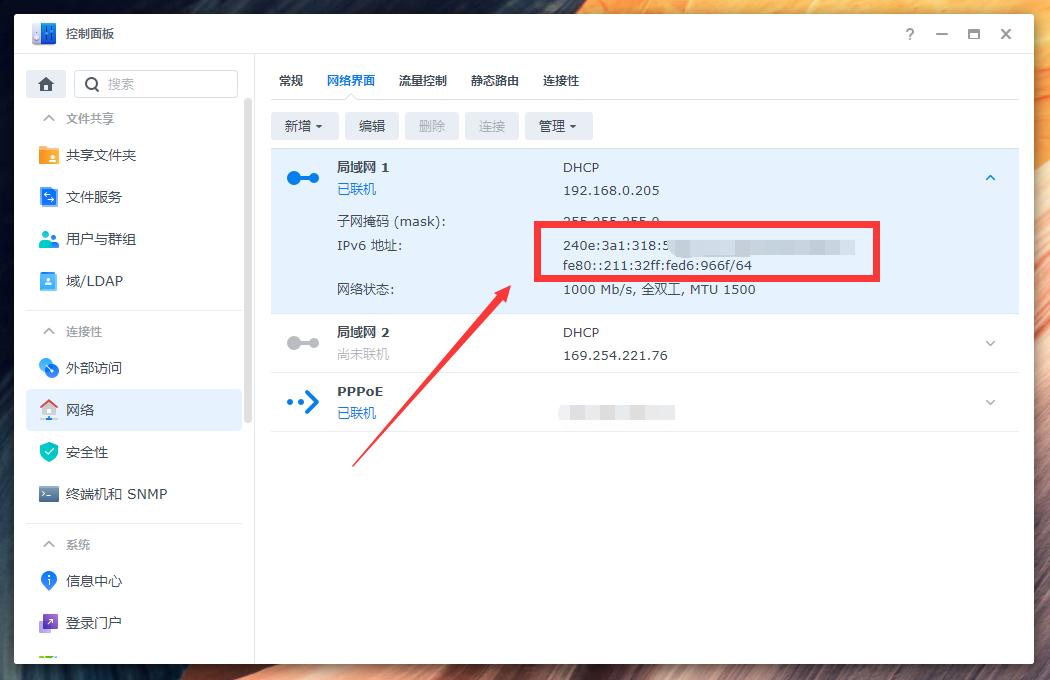Switch to the 流量控制 tab
The width and height of the screenshot is (1050, 680).
click(x=422, y=81)
